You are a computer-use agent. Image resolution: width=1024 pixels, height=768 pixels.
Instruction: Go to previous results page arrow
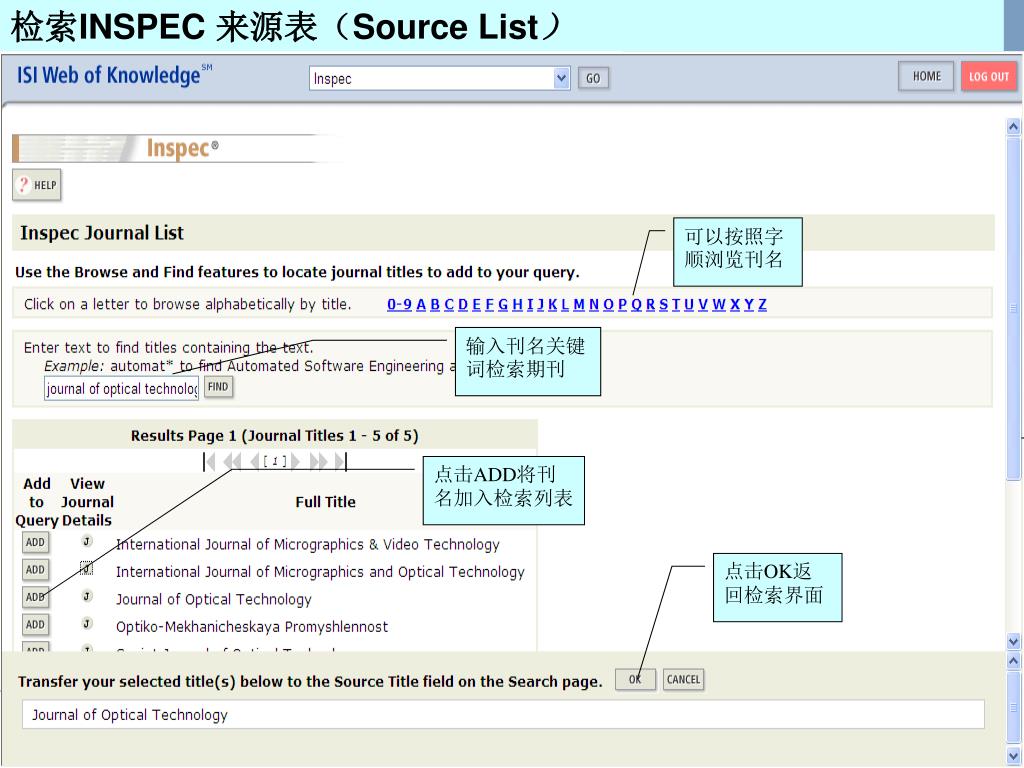(255, 462)
